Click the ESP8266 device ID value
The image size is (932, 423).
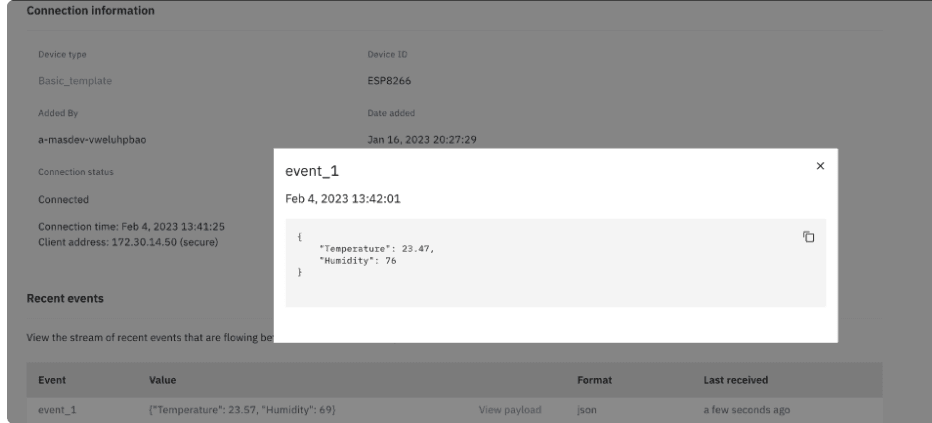tap(389, 81)
